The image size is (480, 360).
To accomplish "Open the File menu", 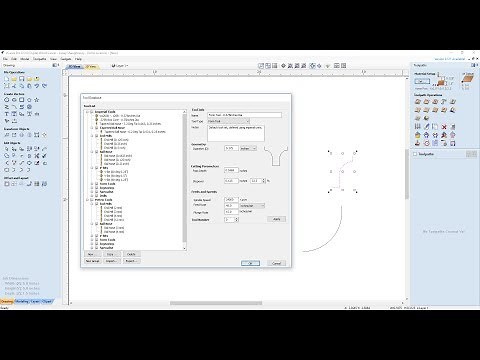I will pos(5,59).
